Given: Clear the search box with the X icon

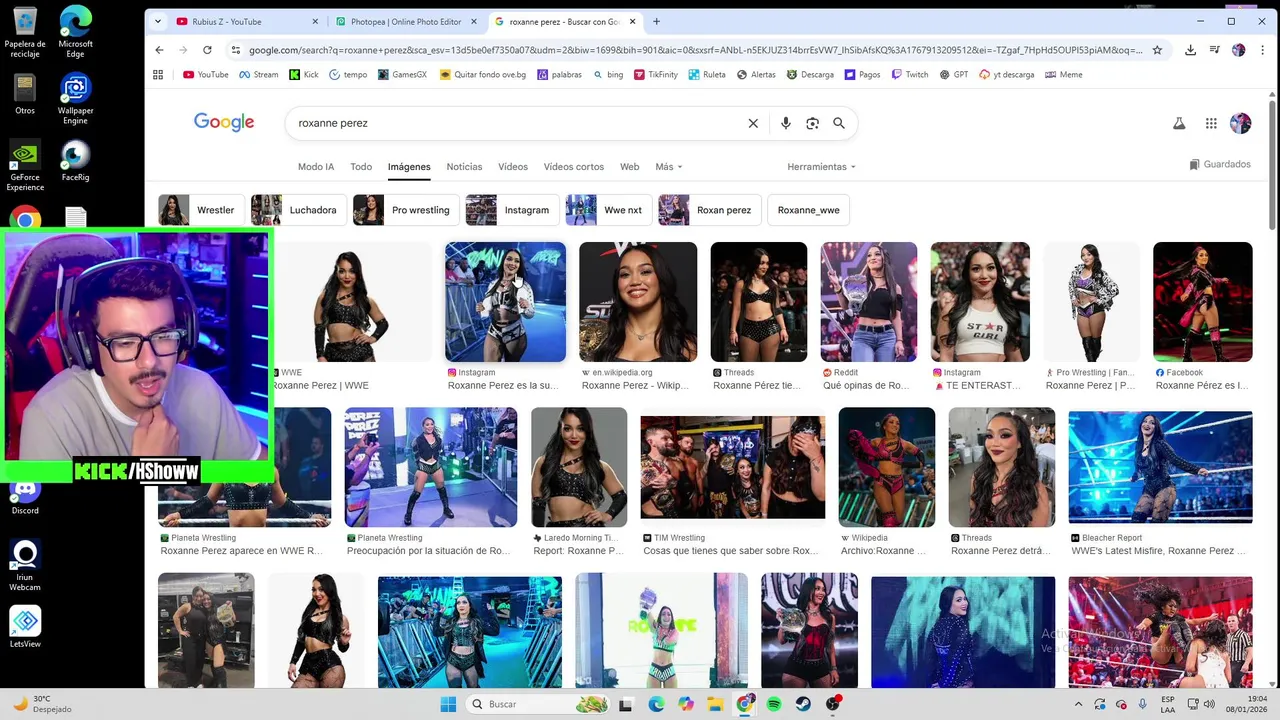Looking at the screenshot, I should click(753, 123).
